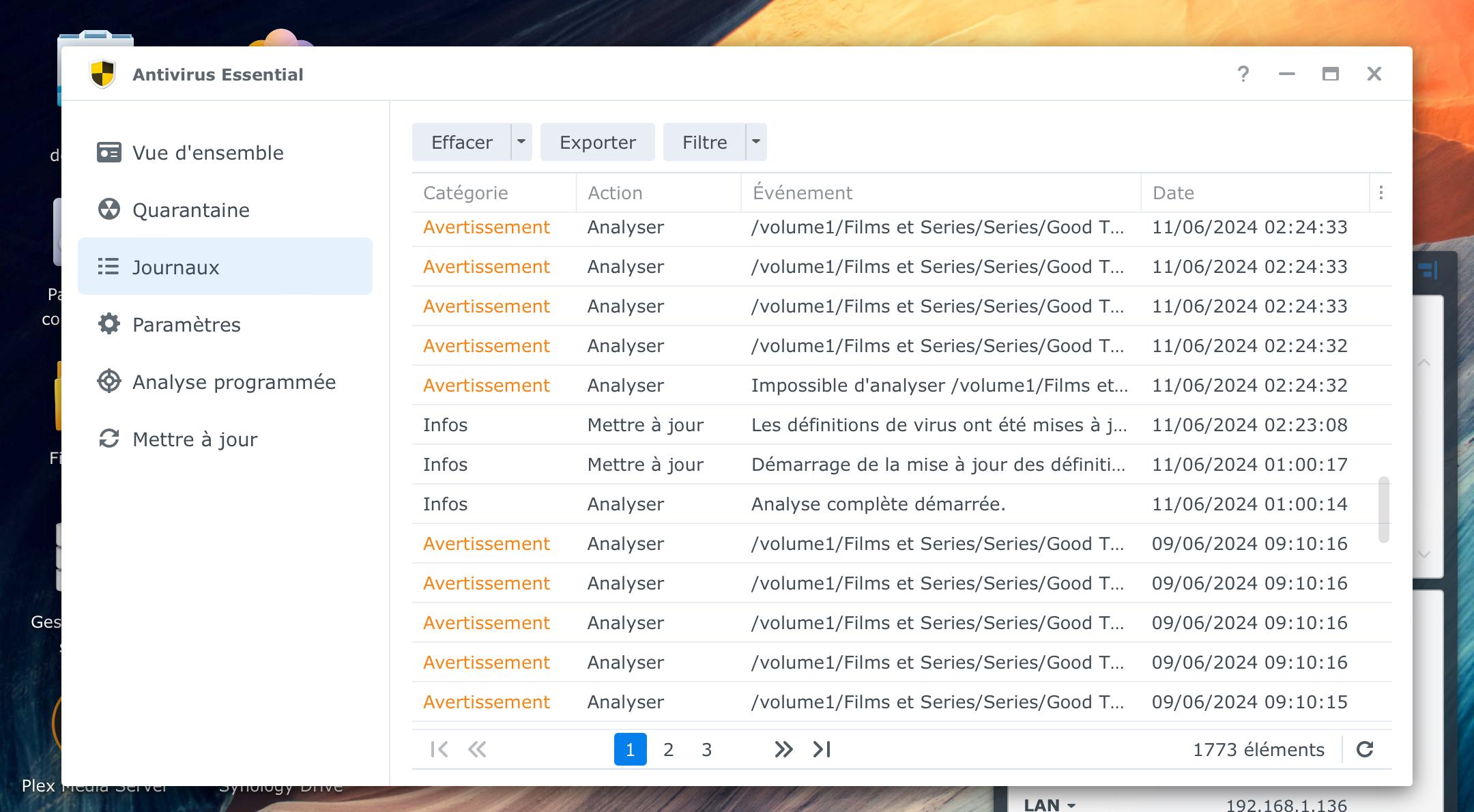Open Paramètres in the sidebar
This screenshot has height=812, width=1474.
(186, 325)
